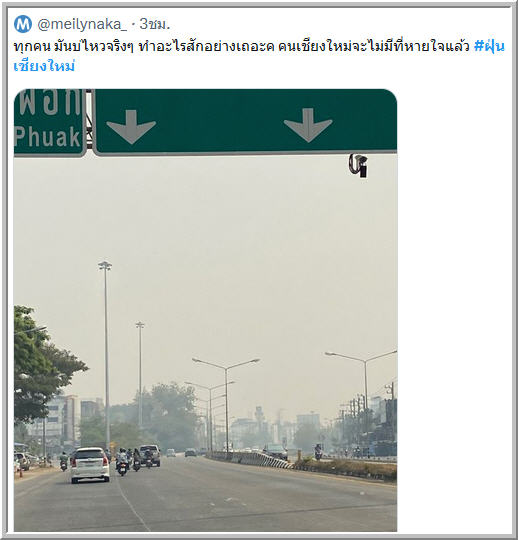Click the 3ชม. tweet timestamp

tap(154, 24)
